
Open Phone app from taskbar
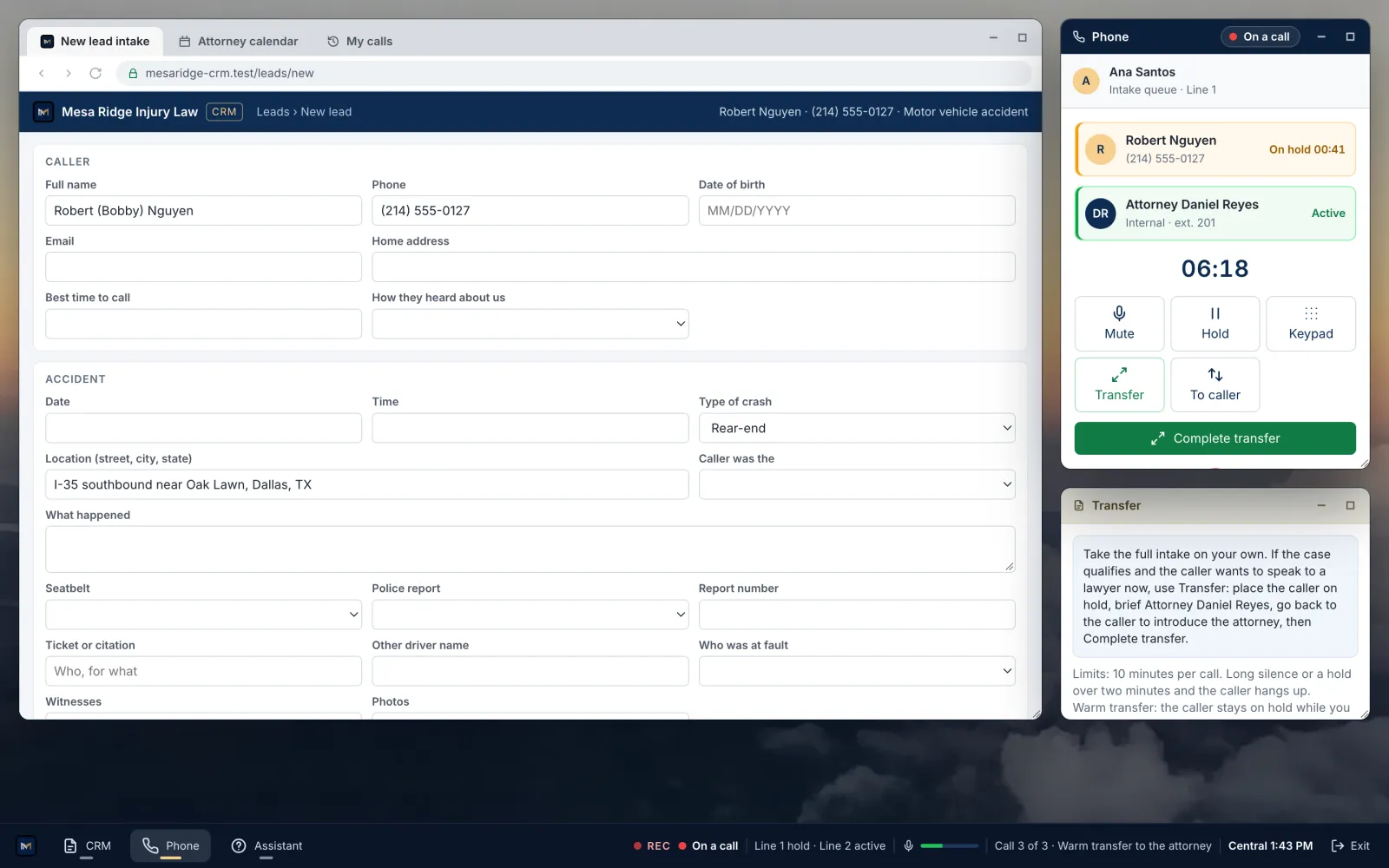coord(171,845)
